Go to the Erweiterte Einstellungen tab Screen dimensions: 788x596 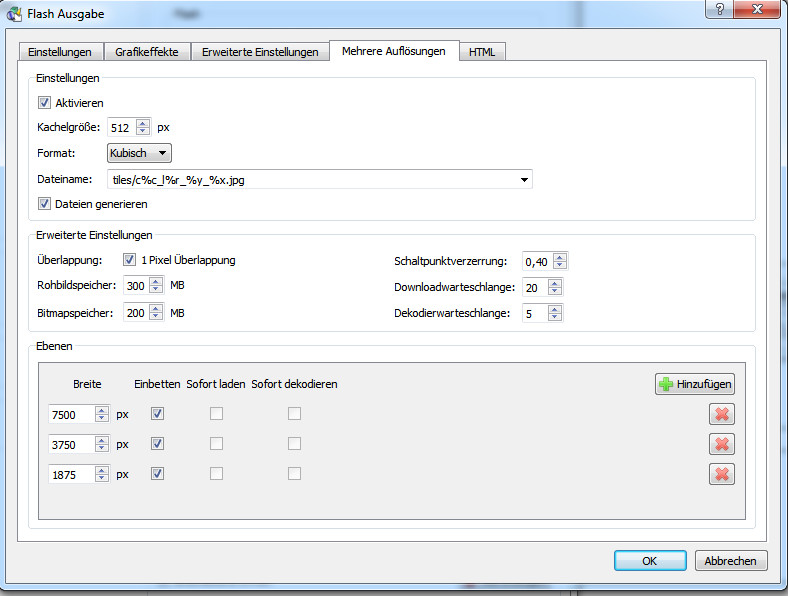[260, 52]
